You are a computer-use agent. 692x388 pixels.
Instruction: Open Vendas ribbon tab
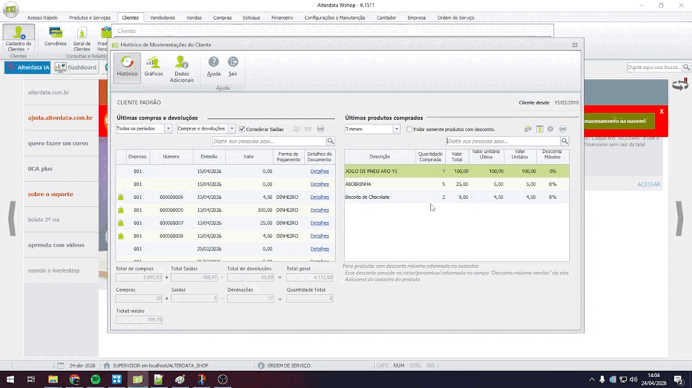(194, 18)
